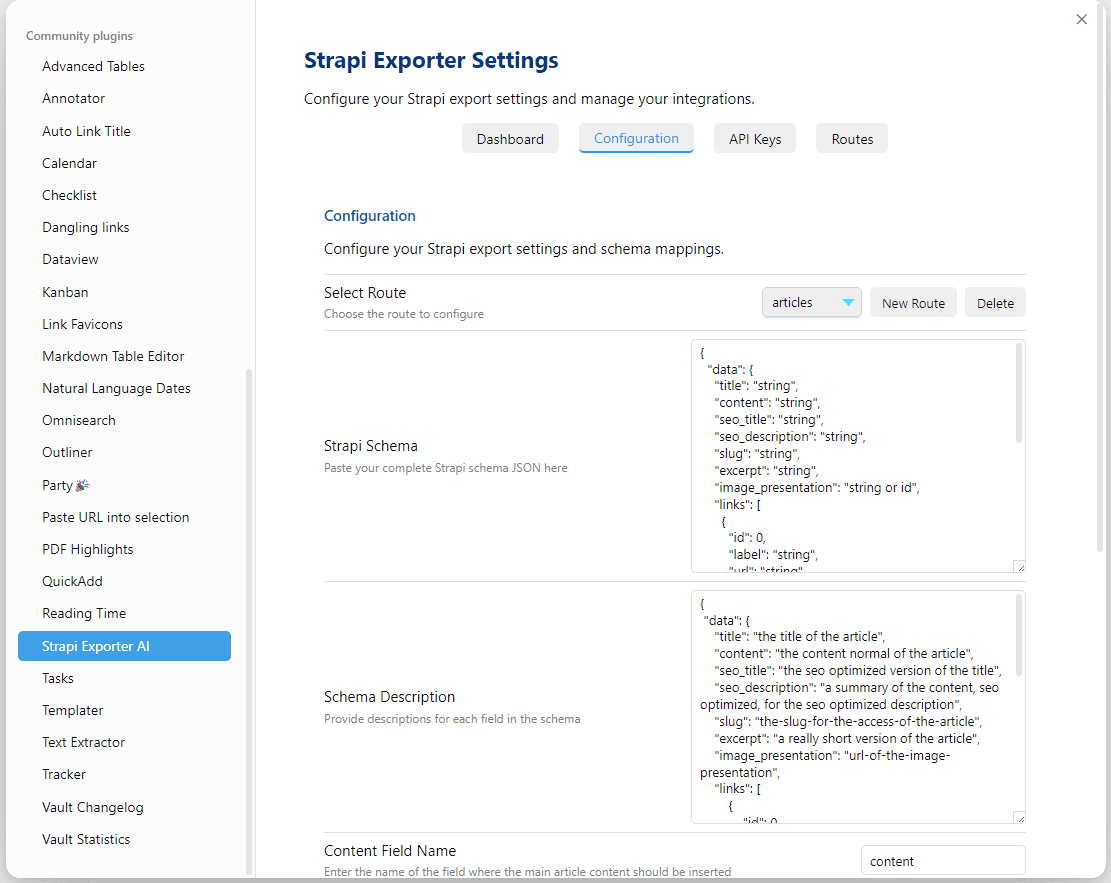Open Dataview plugin settings
Viewport: 1111px width, 883px height.
click(70, 259)
